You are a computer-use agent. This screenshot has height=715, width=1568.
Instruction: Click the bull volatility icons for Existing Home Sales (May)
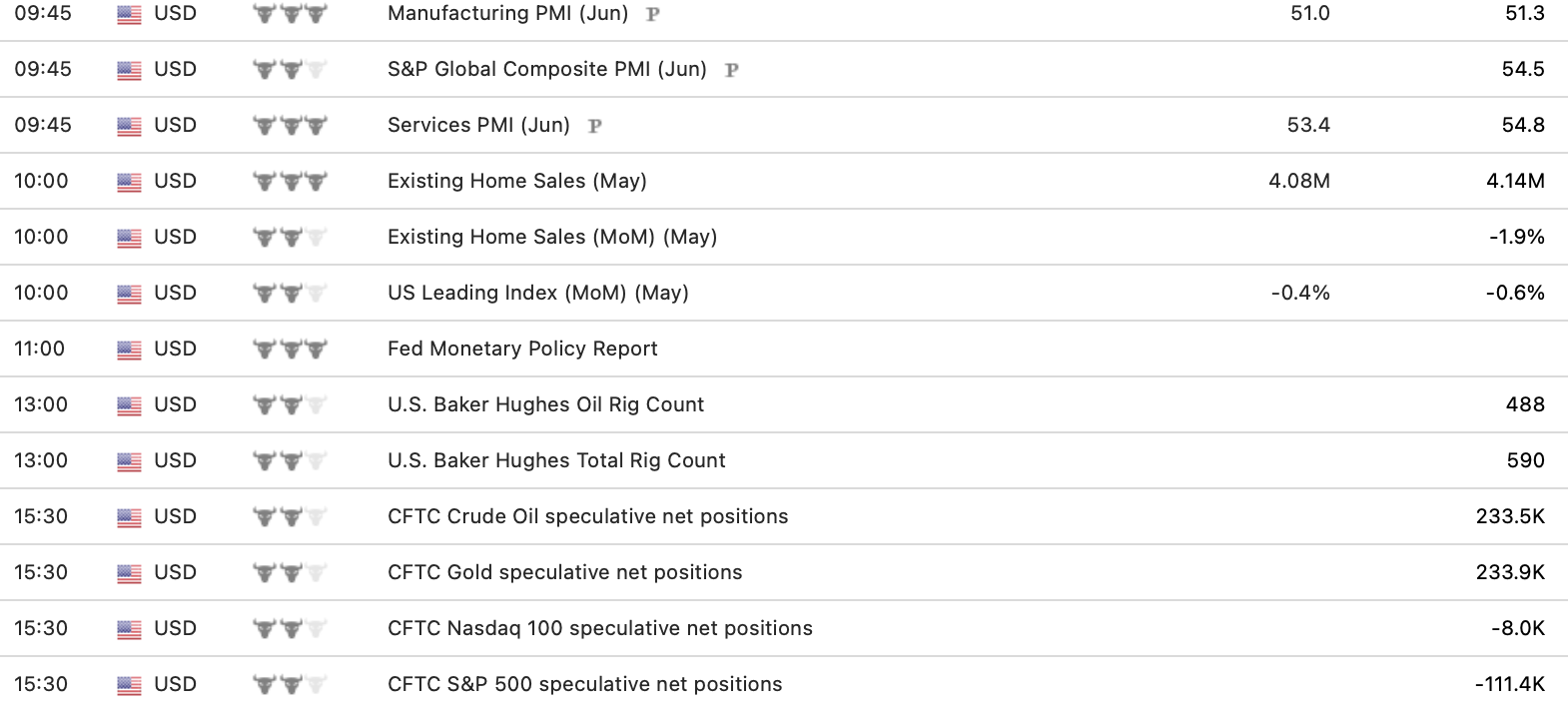290,182
